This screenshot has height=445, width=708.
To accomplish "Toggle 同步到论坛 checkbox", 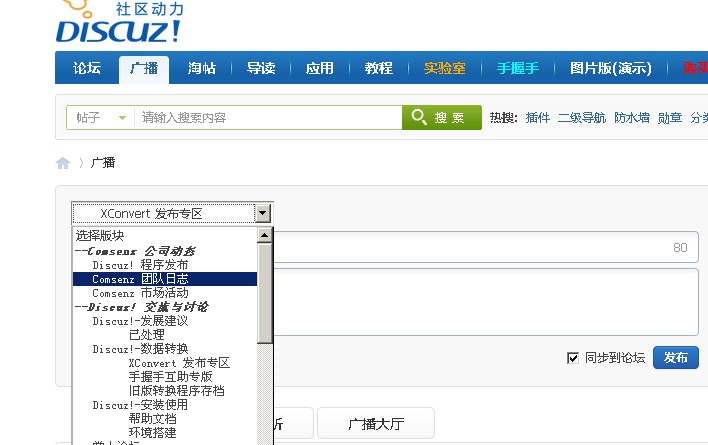I will coord(573,358).
